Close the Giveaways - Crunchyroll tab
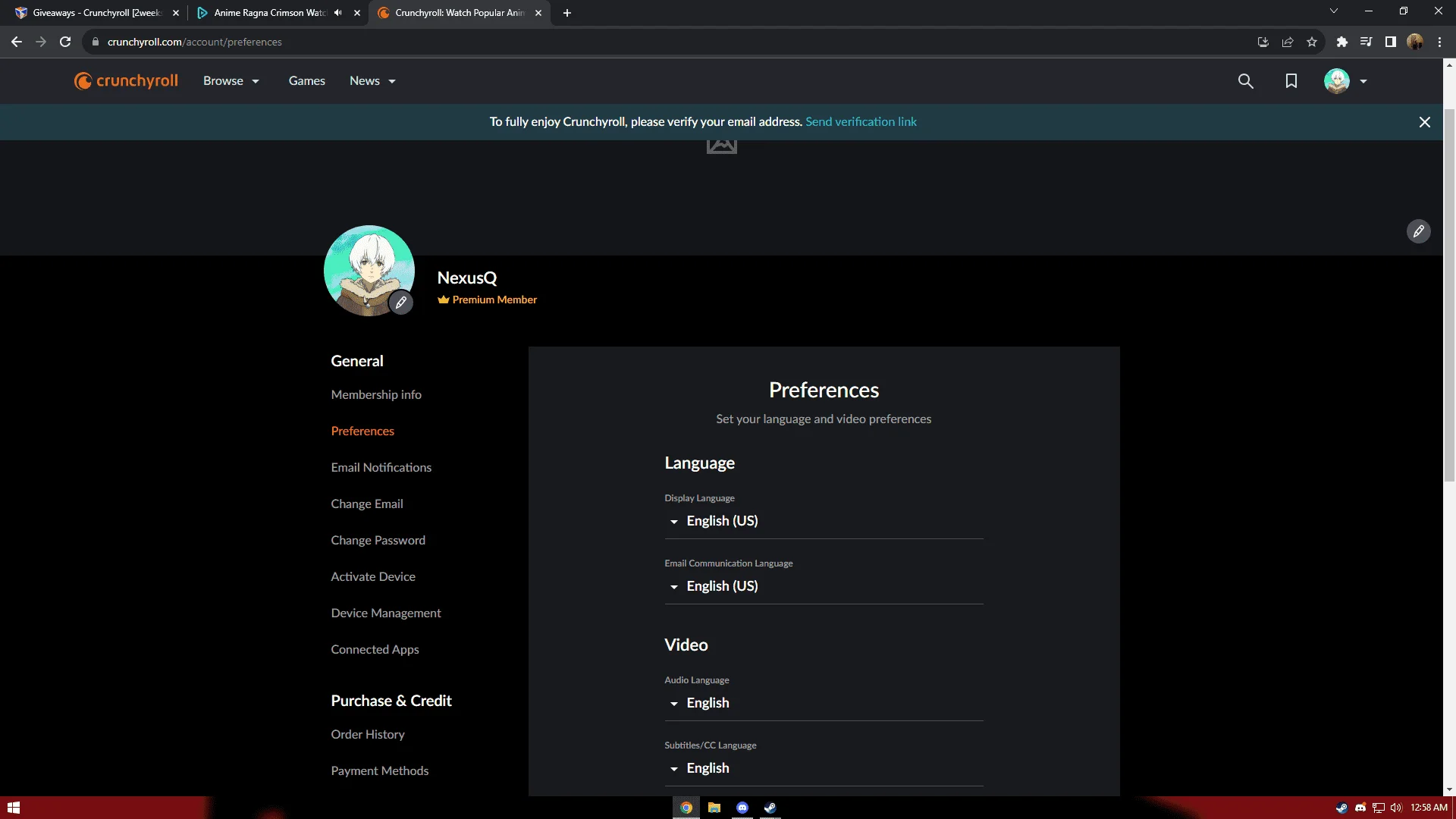This screenshot has height=819, width=1456. [176, 13]
